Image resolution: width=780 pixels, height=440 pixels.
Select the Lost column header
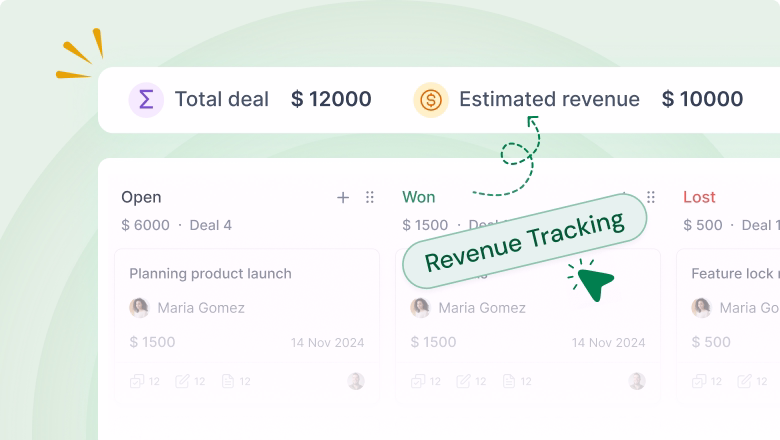pos(699,197)
